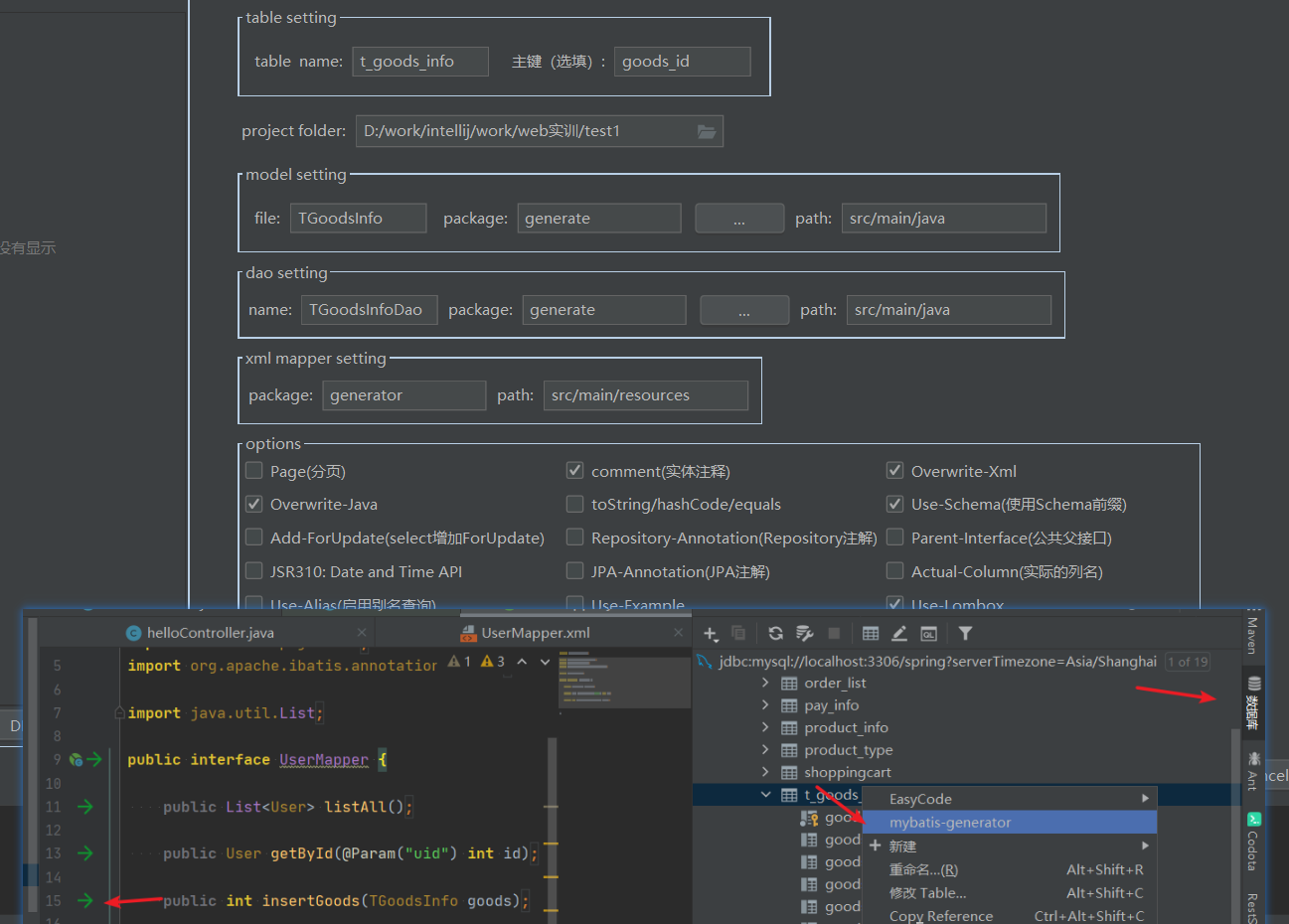Screen dimensions: 1289x924
Task: Click the table name field
Action: [x=420, y=62]
